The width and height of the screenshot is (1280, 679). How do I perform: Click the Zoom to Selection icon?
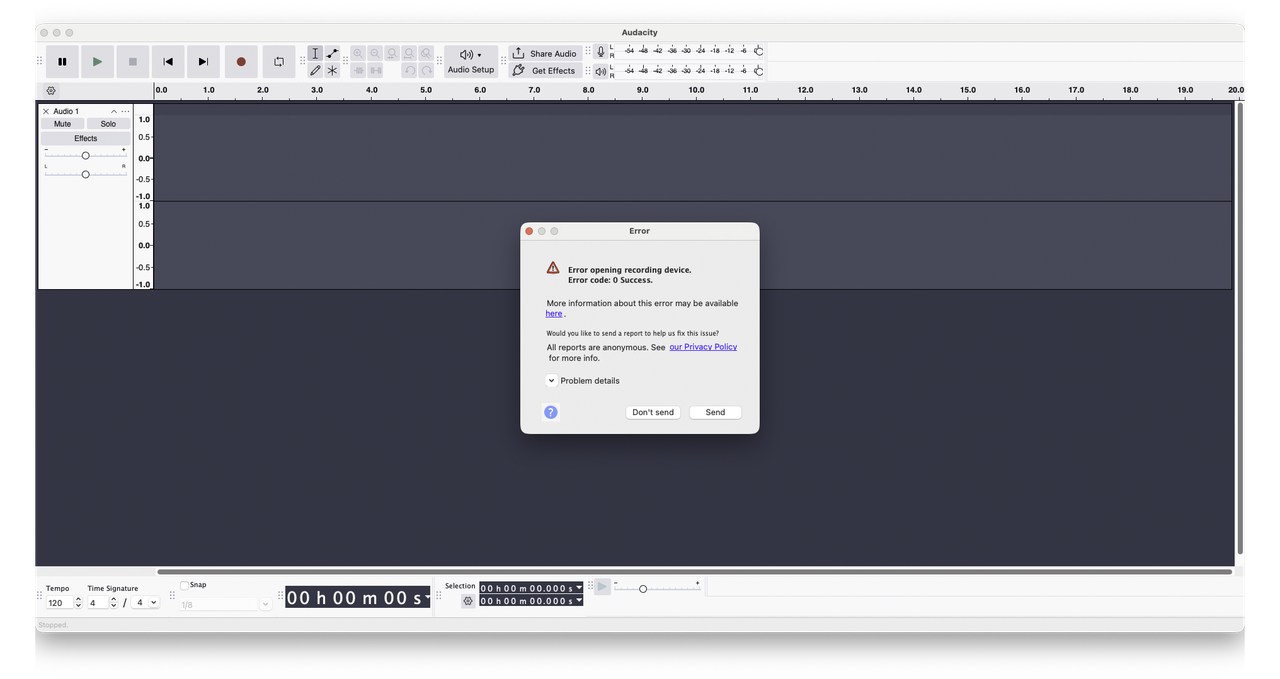pos(392,54)
